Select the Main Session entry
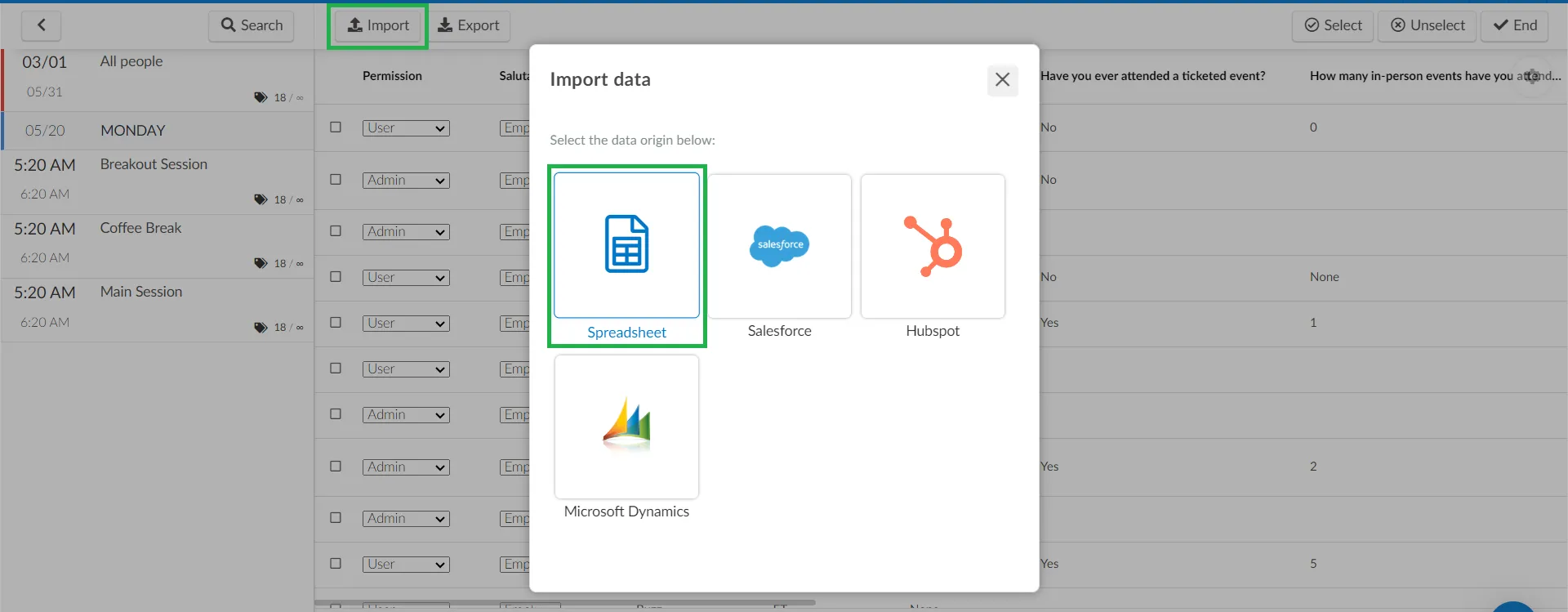Viewport: 1568px width, 612px height. (x=158, y=310)
